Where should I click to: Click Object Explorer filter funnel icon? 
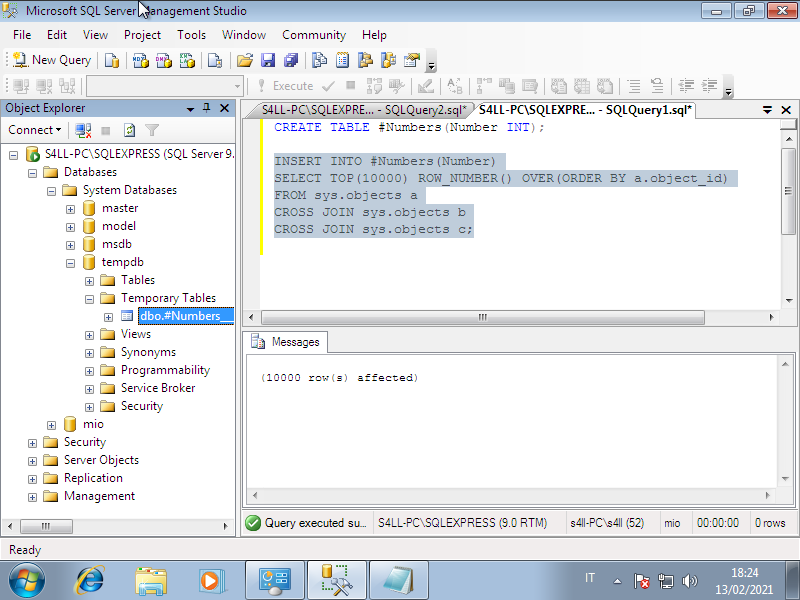(x=152, y=131)
